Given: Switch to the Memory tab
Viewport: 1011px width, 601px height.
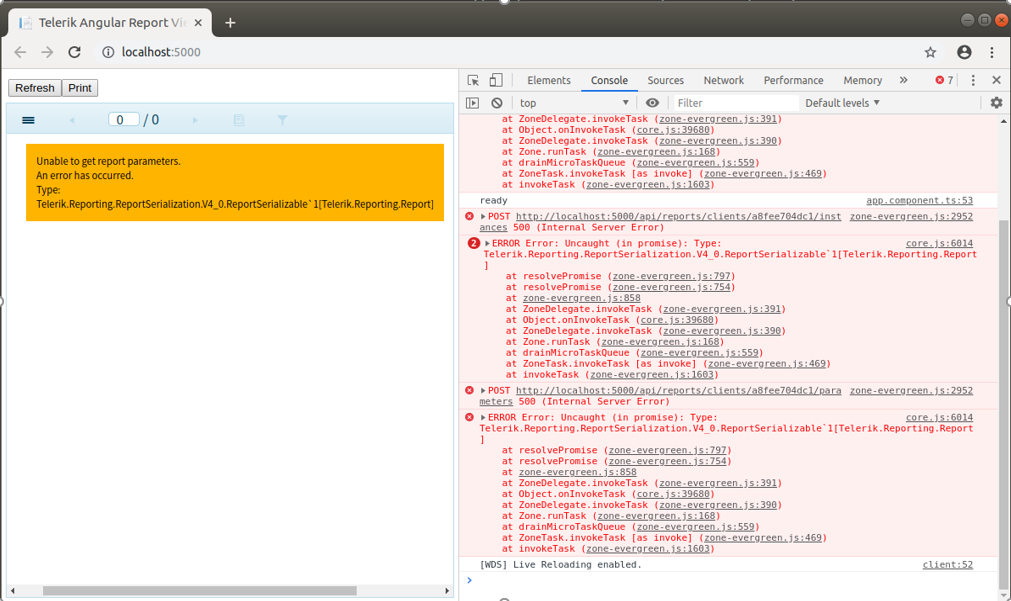Looking at the screenshot, I should pos(862,80).
